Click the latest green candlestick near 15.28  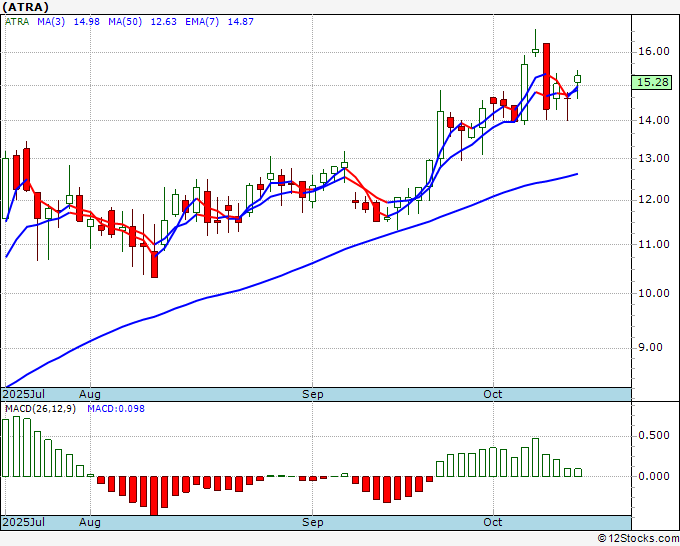coord(578,79)
